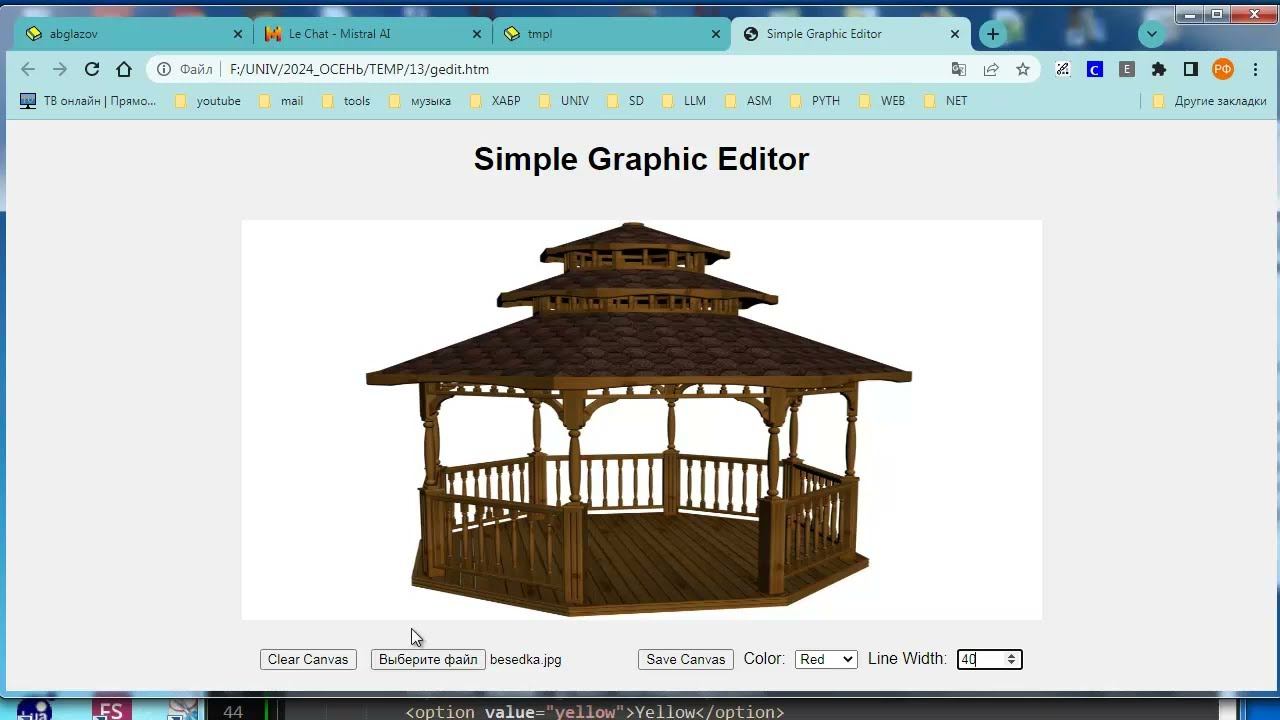
Task: Translate this page with the translate icon
Action: click(x=959, y=69)
